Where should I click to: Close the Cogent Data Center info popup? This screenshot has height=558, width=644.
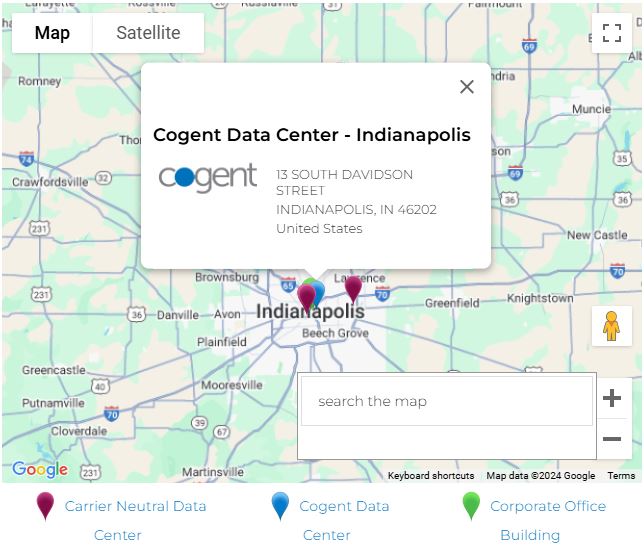(x=466, y=87)
